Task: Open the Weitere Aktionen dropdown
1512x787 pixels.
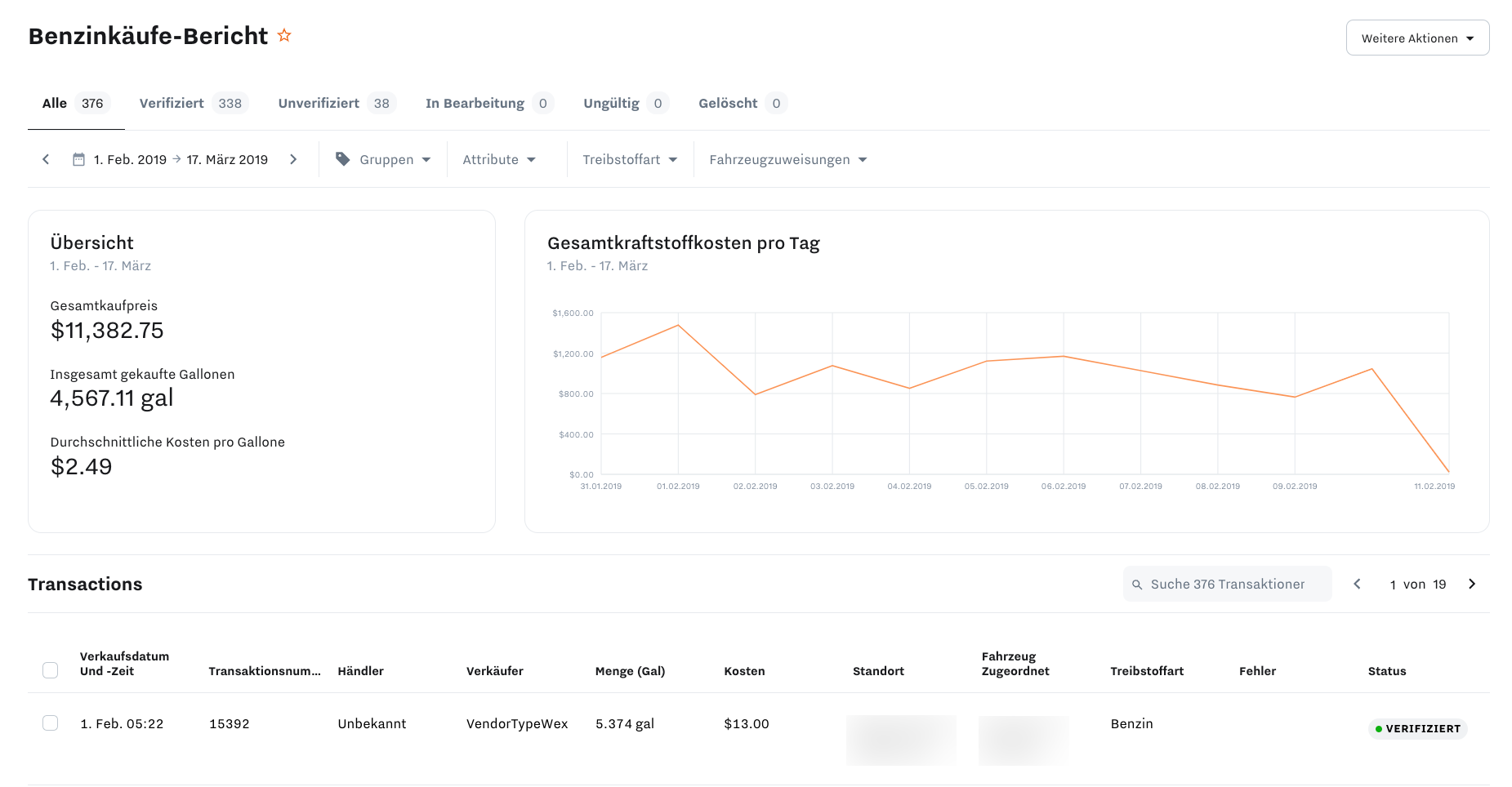Action: (x=1417, y=38)
